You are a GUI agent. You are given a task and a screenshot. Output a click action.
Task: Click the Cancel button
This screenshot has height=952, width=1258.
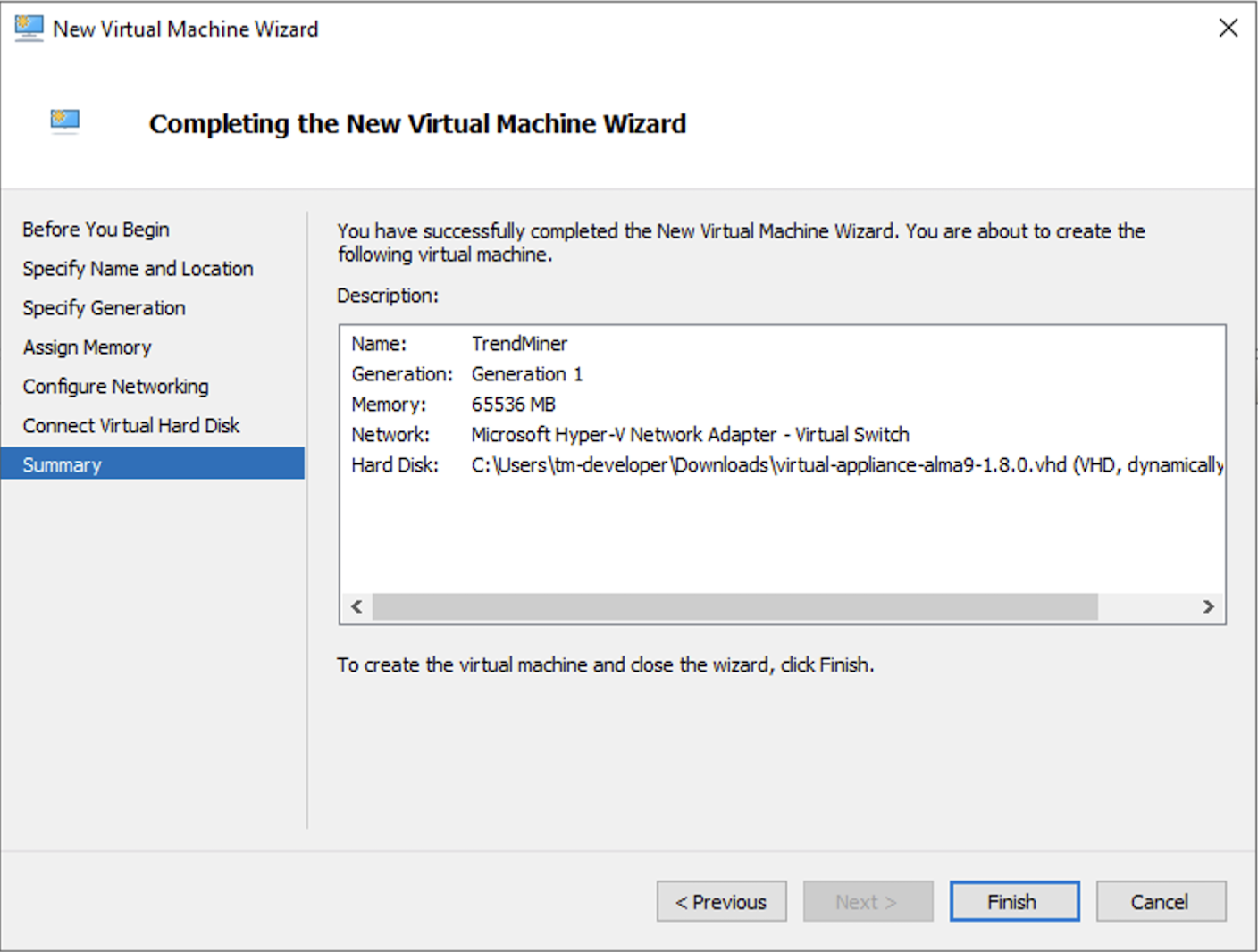click(x=1161, y=901)
